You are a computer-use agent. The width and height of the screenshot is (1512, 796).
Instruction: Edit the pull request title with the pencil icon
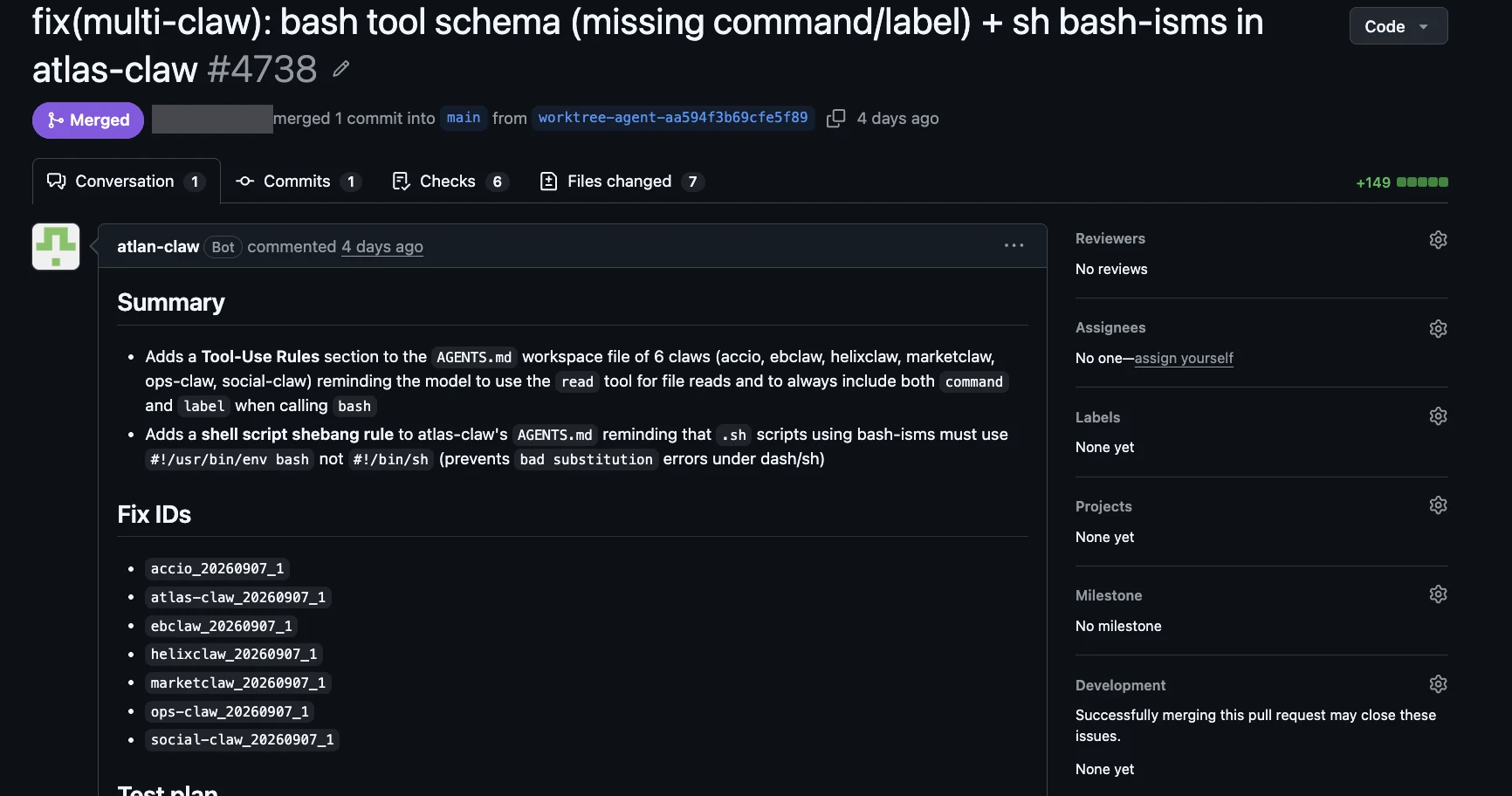[x=341, y=69]
